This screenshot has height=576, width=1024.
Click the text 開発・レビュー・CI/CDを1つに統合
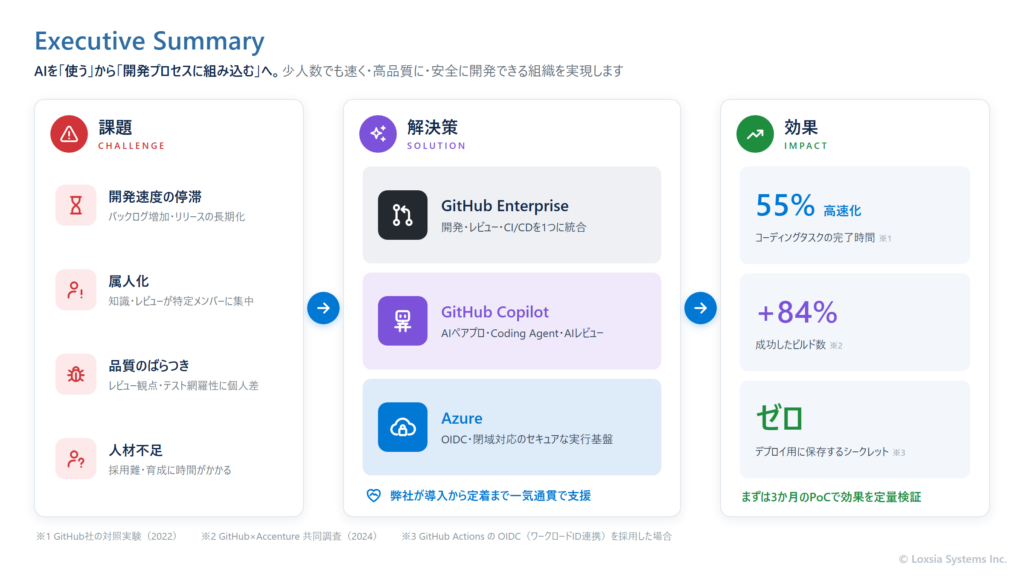pyautogui.click(x=513, y=227)
